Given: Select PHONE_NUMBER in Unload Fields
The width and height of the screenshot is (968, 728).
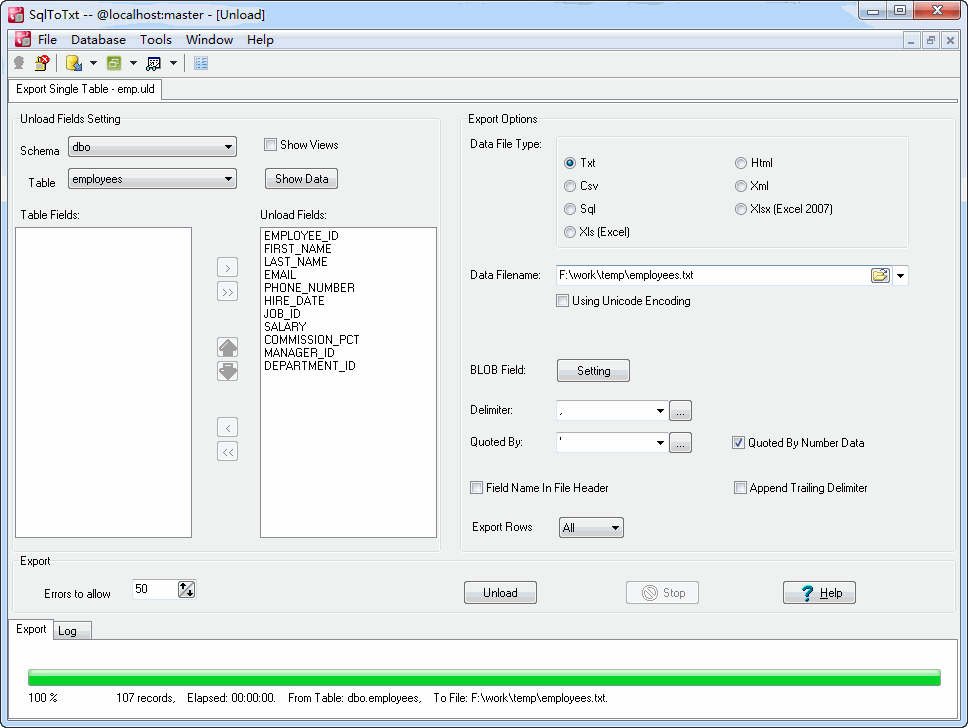Looking at the screenshot, I should pos(309,288).
